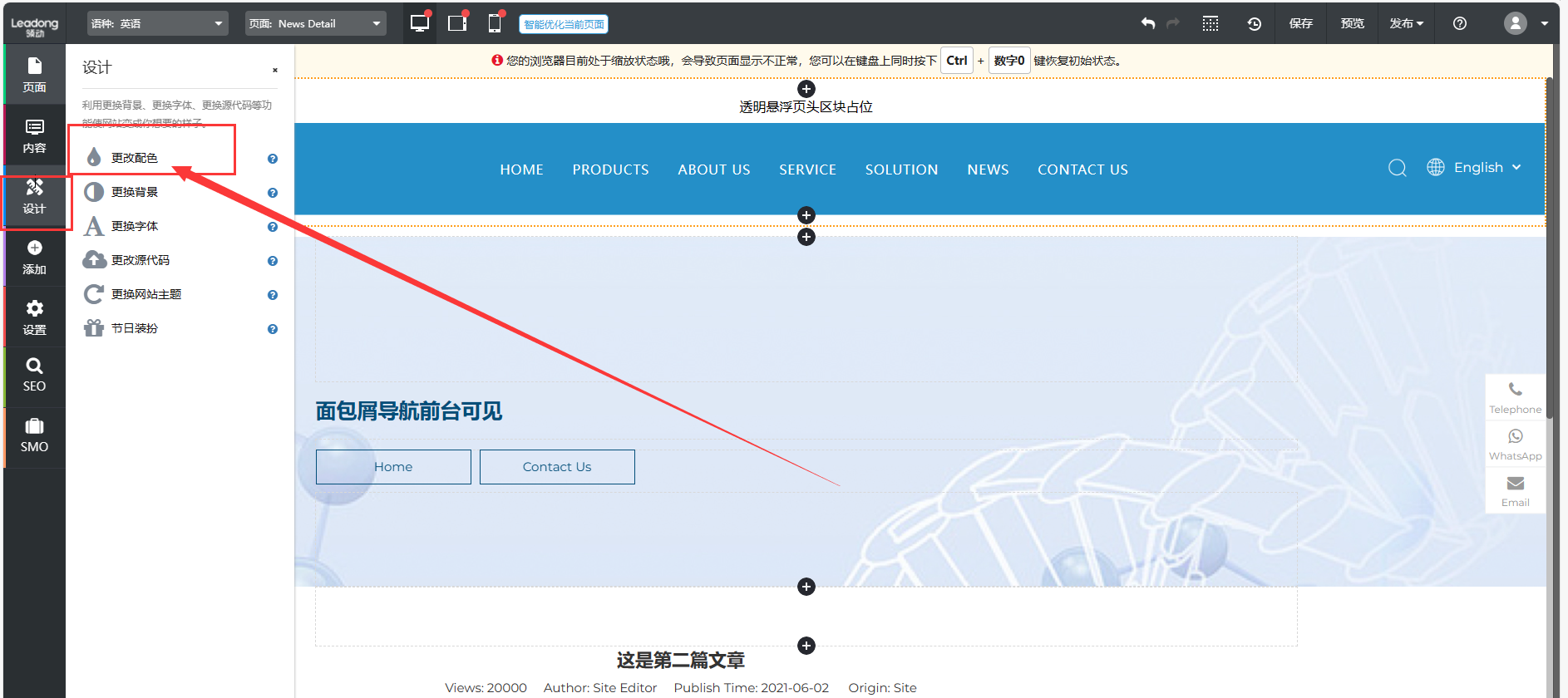Expand the 语种 language dropdown

coord(157,23)
